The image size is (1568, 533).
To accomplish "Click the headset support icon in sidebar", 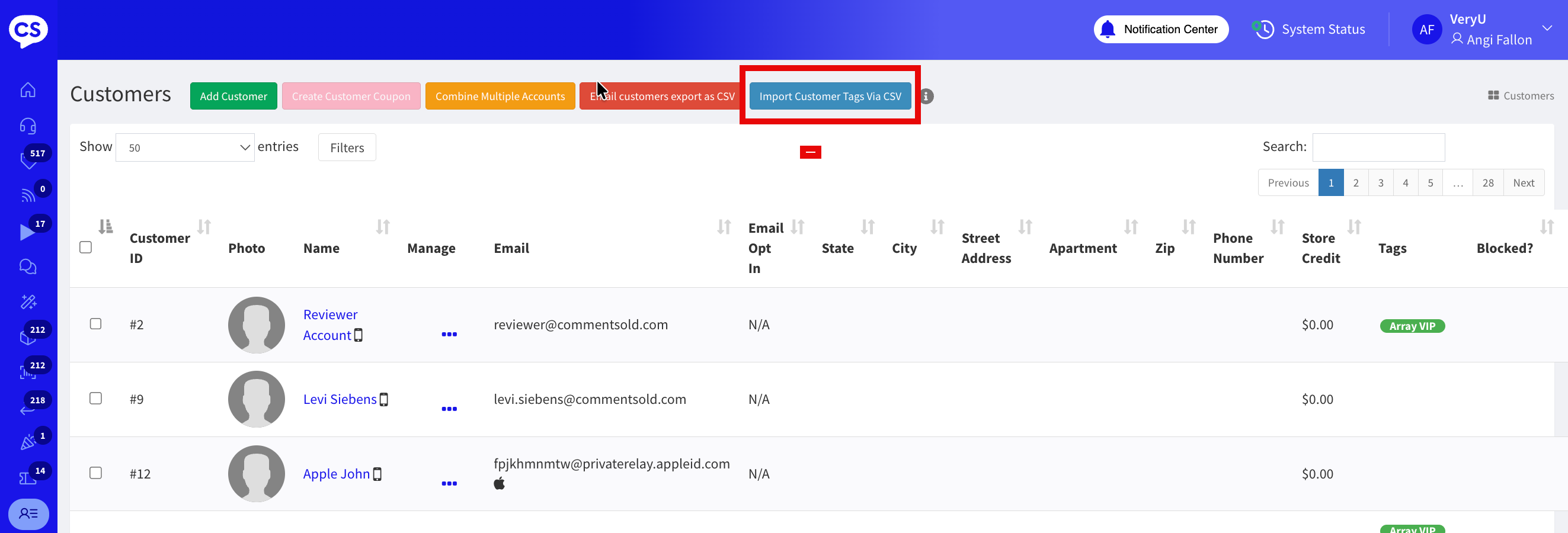I will click(x=28, y=126).
